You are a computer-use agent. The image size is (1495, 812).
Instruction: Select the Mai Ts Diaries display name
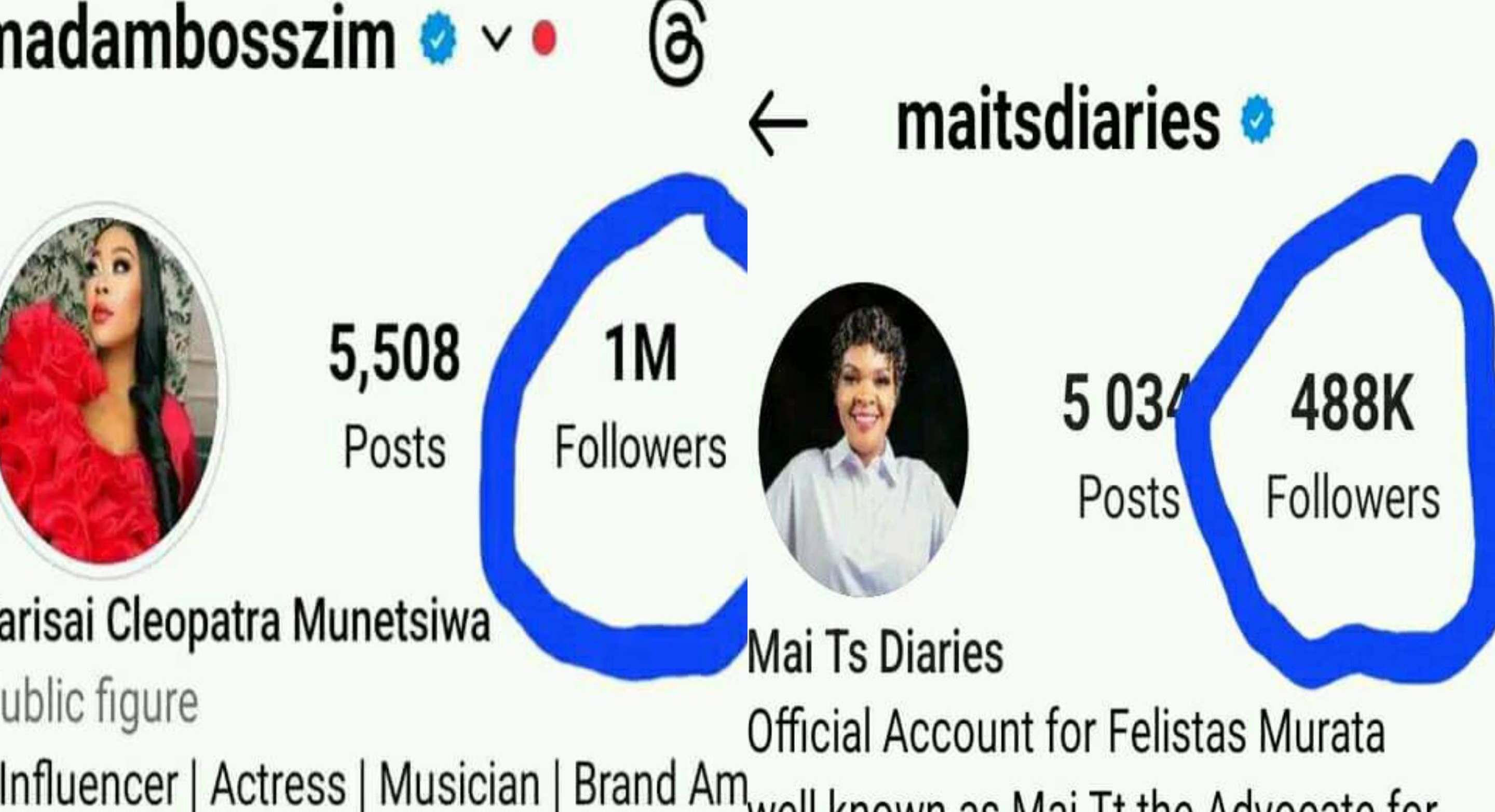875,653
